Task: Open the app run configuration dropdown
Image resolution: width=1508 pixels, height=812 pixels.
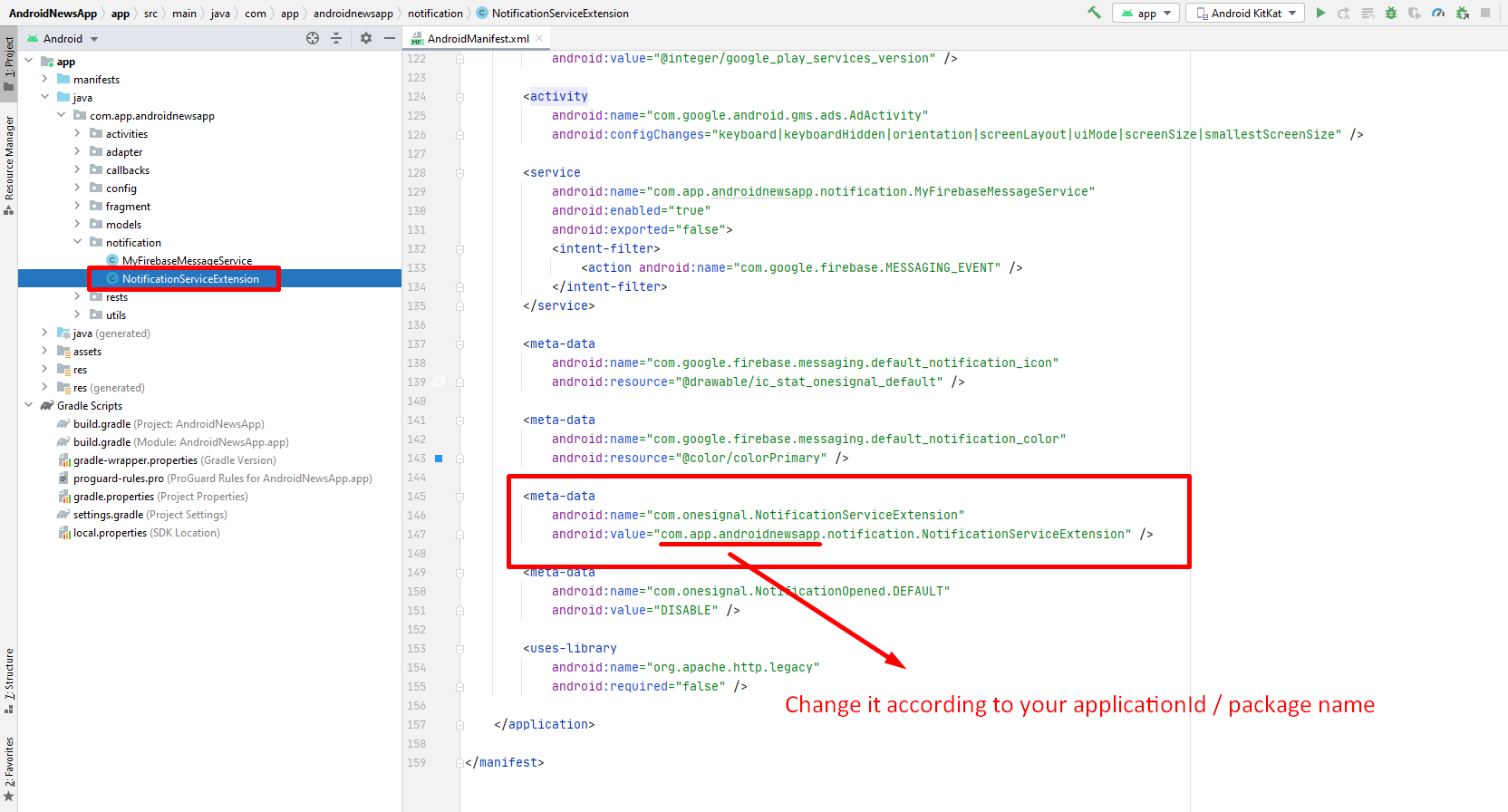Action: (x=1146, y=13)
